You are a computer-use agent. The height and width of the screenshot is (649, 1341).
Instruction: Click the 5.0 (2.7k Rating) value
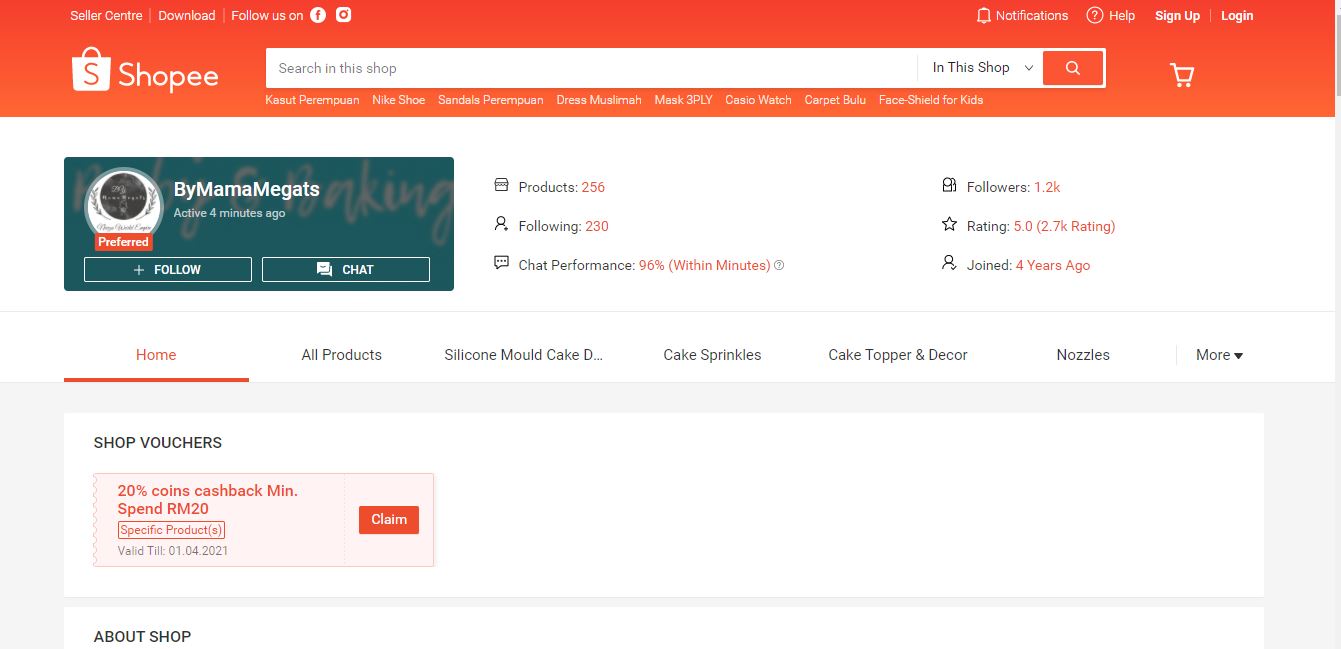(x=1064, y=226)
